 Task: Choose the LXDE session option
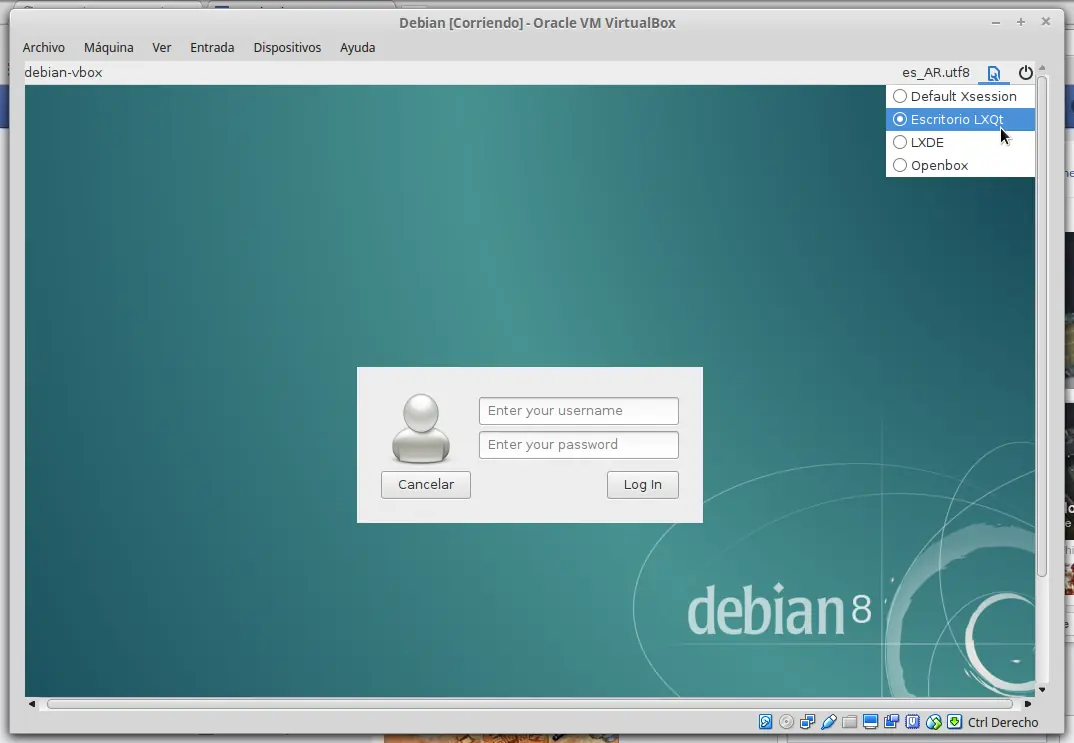coord(960,142)
